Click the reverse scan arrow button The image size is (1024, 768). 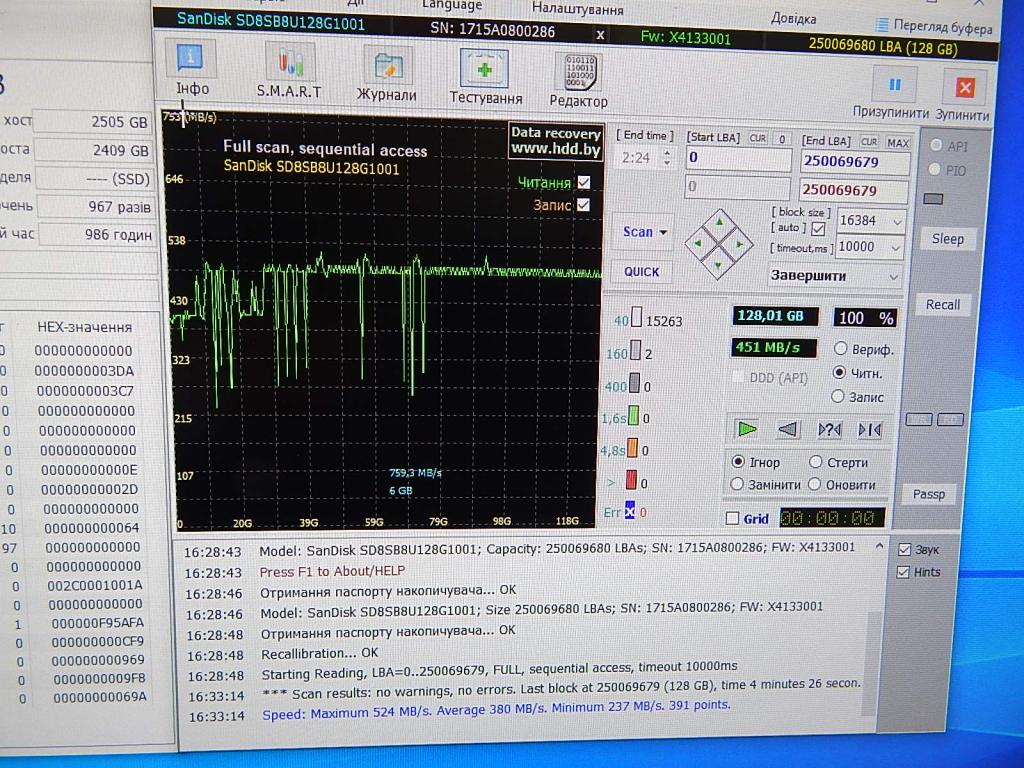point(788,429)
